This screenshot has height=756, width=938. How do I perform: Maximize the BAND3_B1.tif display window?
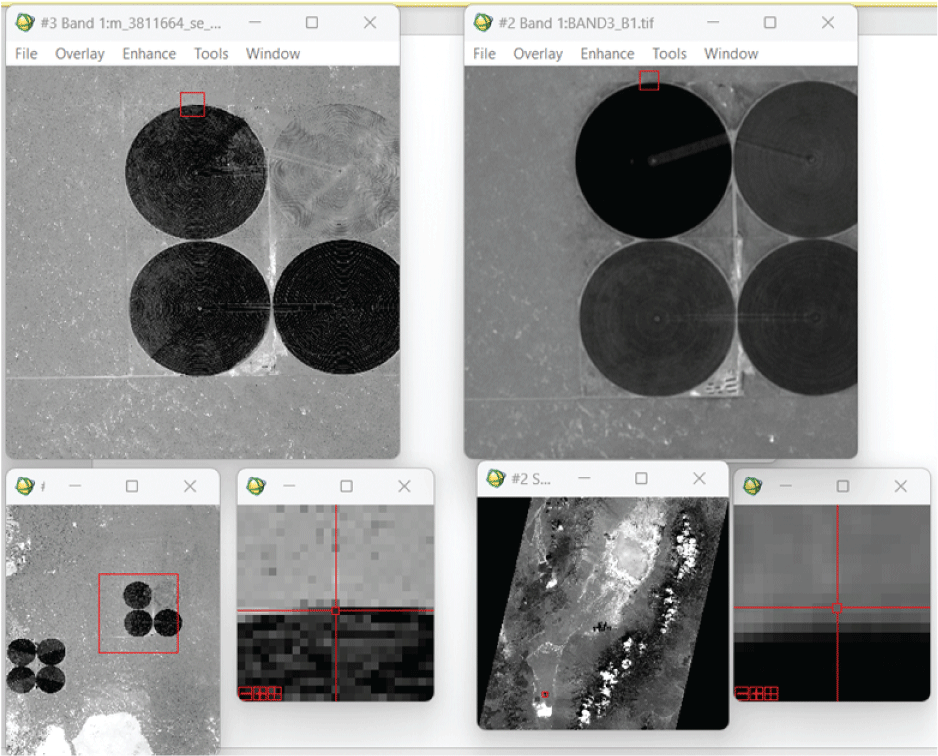pyautogui.click(x=770, y=23)
